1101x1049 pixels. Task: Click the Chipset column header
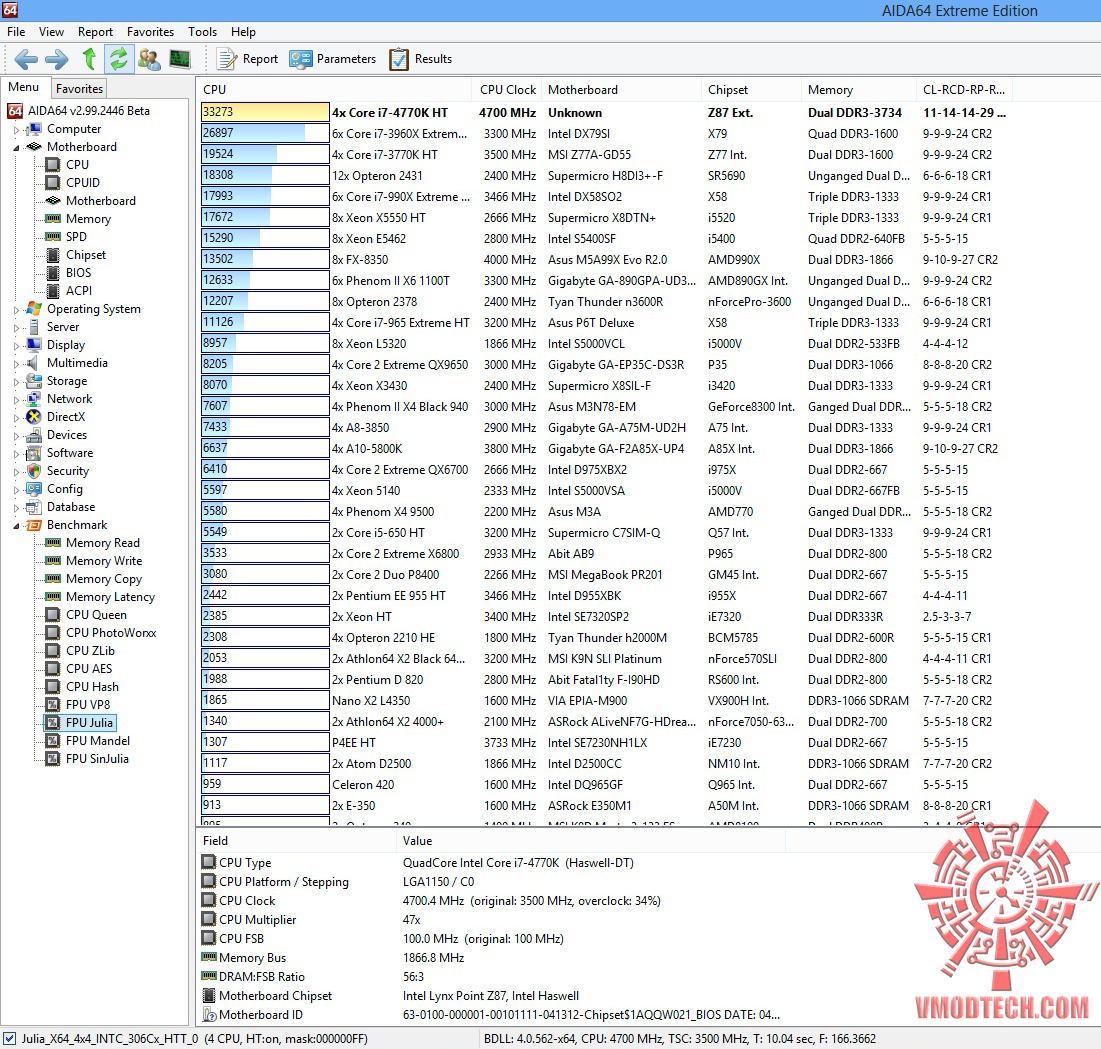(751, 89)
